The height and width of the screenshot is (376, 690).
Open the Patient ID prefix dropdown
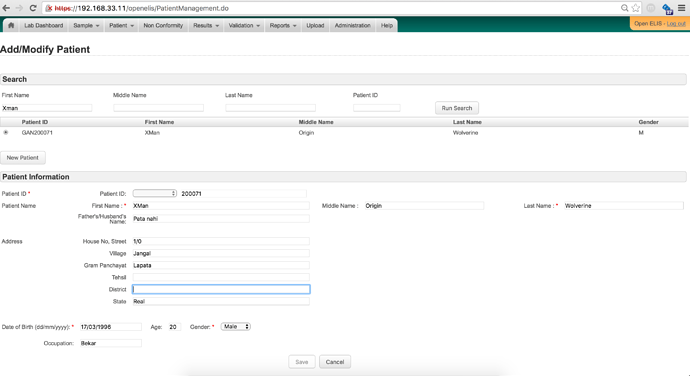155,193
